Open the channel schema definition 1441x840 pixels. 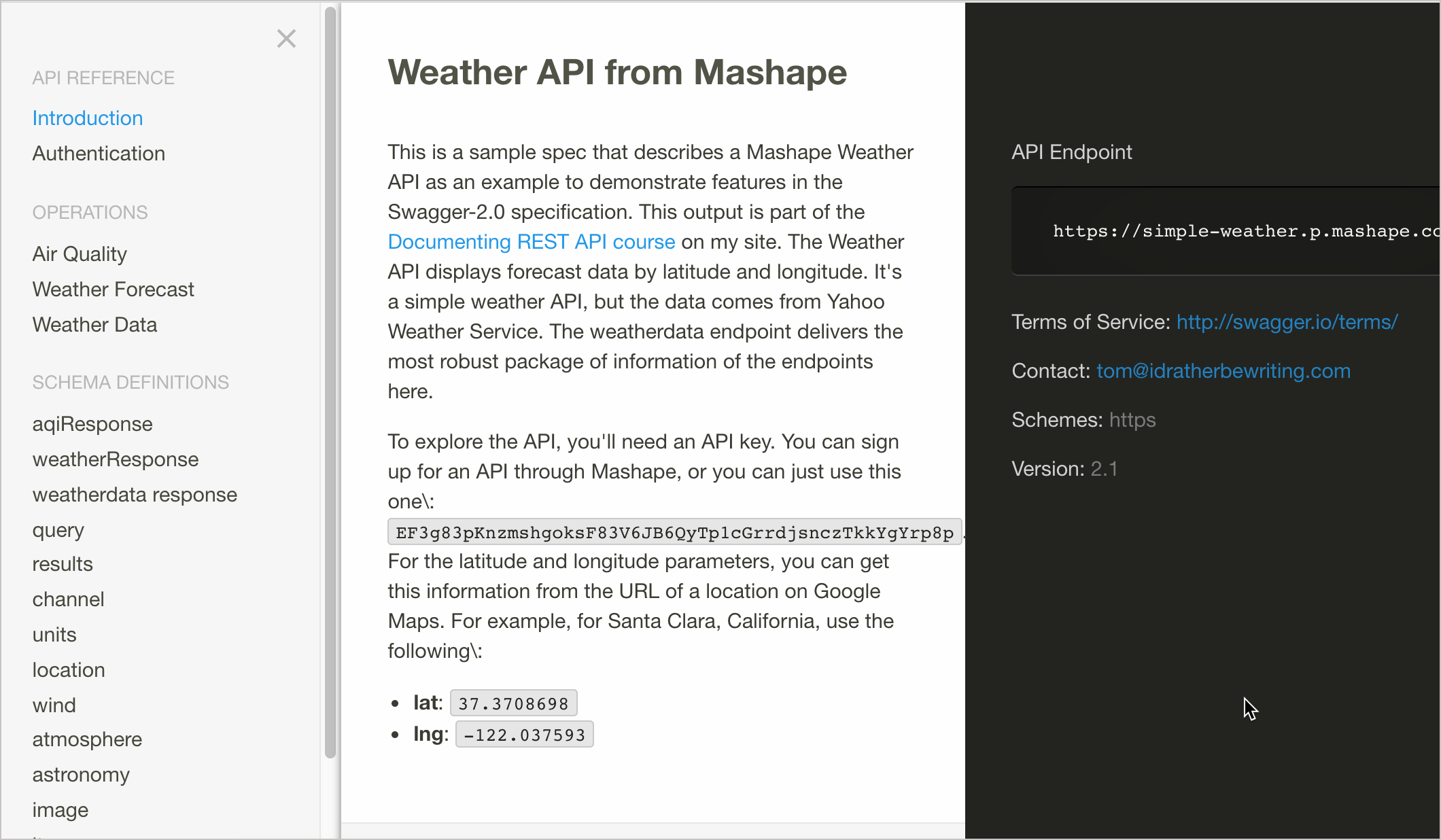(x=68, y=599)
